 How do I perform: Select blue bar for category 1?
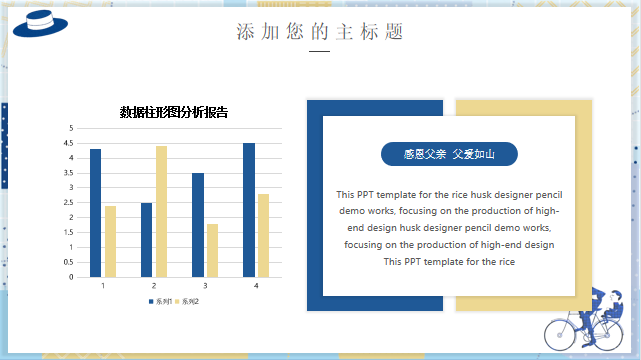[x=95, y=213]
